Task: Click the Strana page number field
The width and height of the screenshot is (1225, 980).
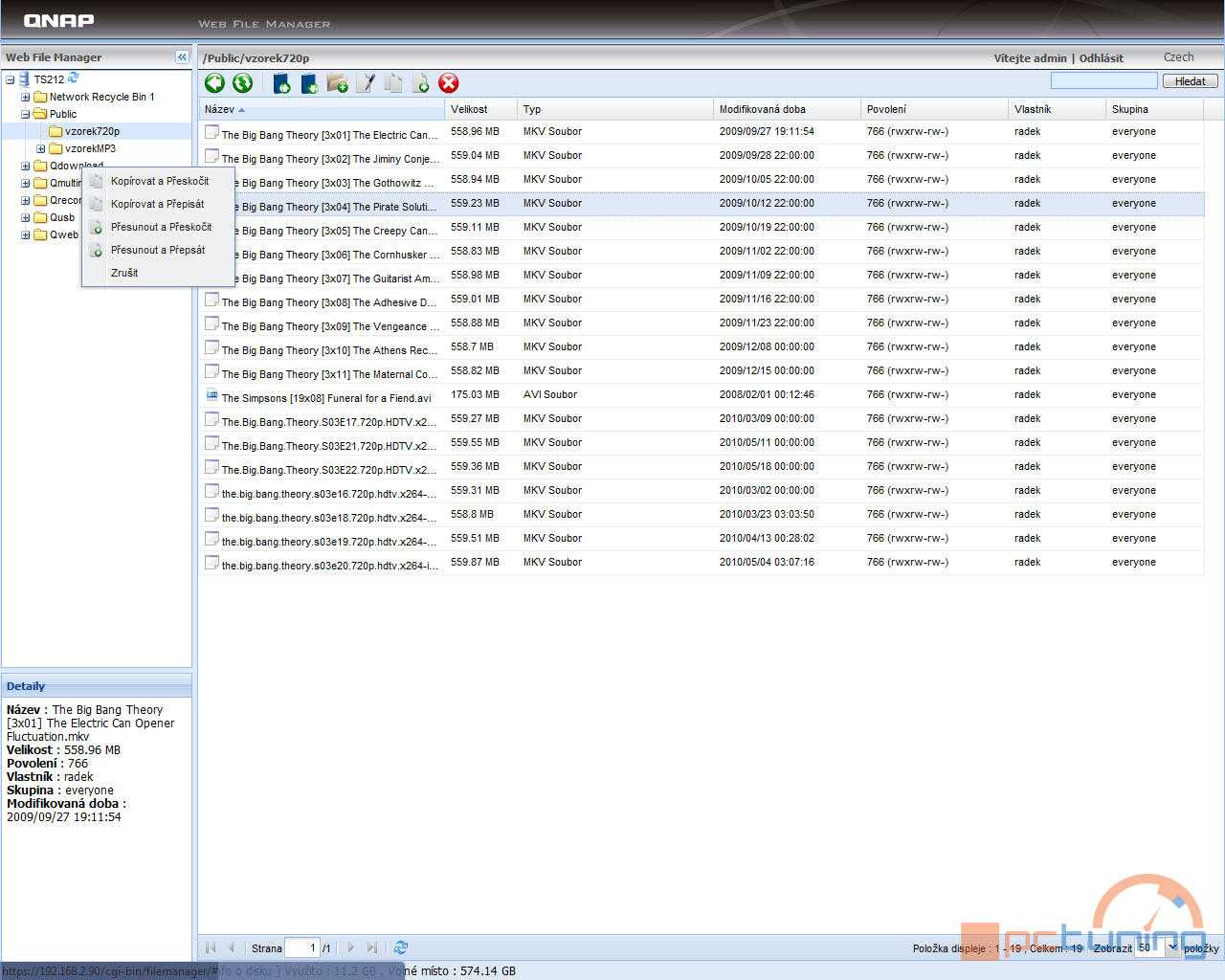Action: [301, 947]
